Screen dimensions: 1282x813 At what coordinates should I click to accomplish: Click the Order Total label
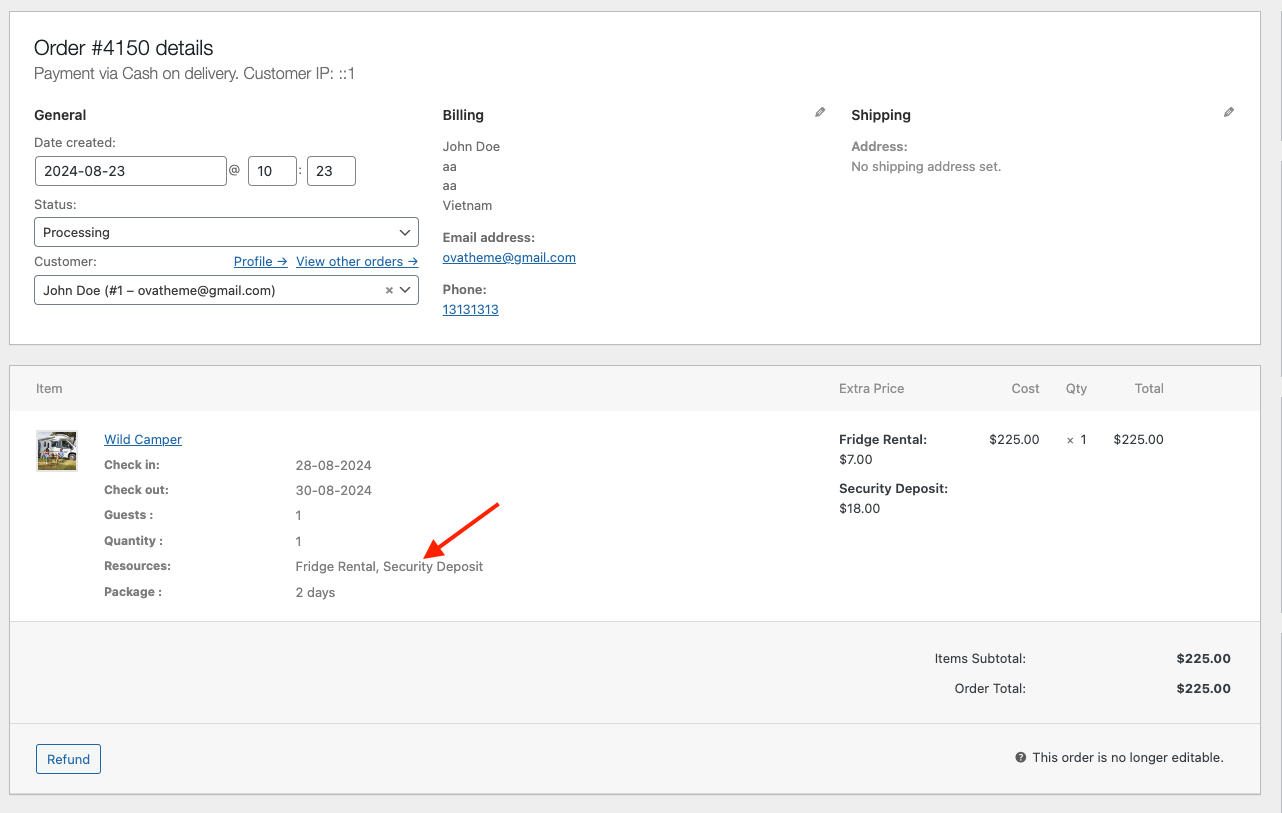(x=988, y=688)
